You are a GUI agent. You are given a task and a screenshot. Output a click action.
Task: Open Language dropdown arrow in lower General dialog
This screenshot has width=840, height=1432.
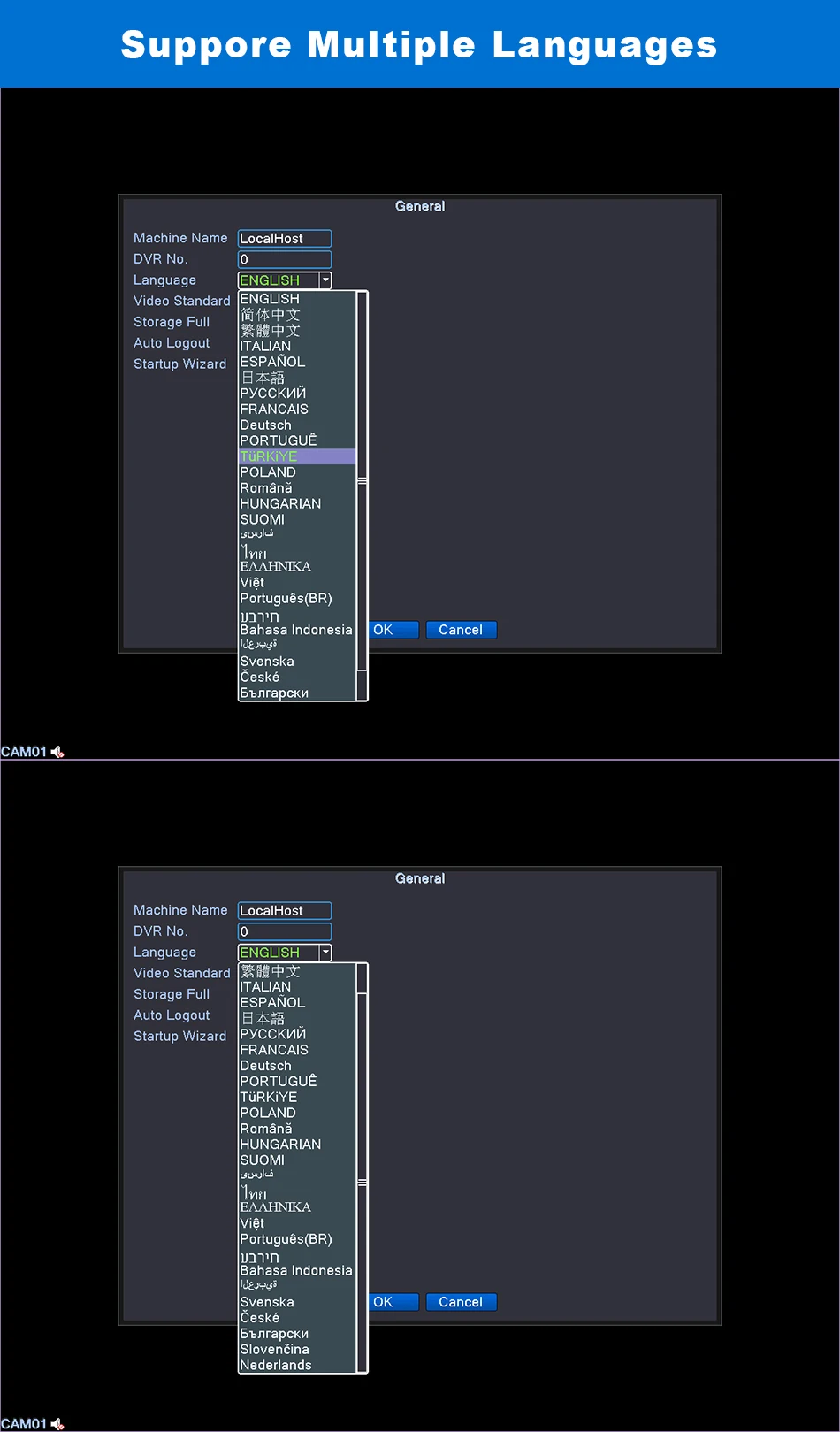pyautogui.click(x=325, y=953)
